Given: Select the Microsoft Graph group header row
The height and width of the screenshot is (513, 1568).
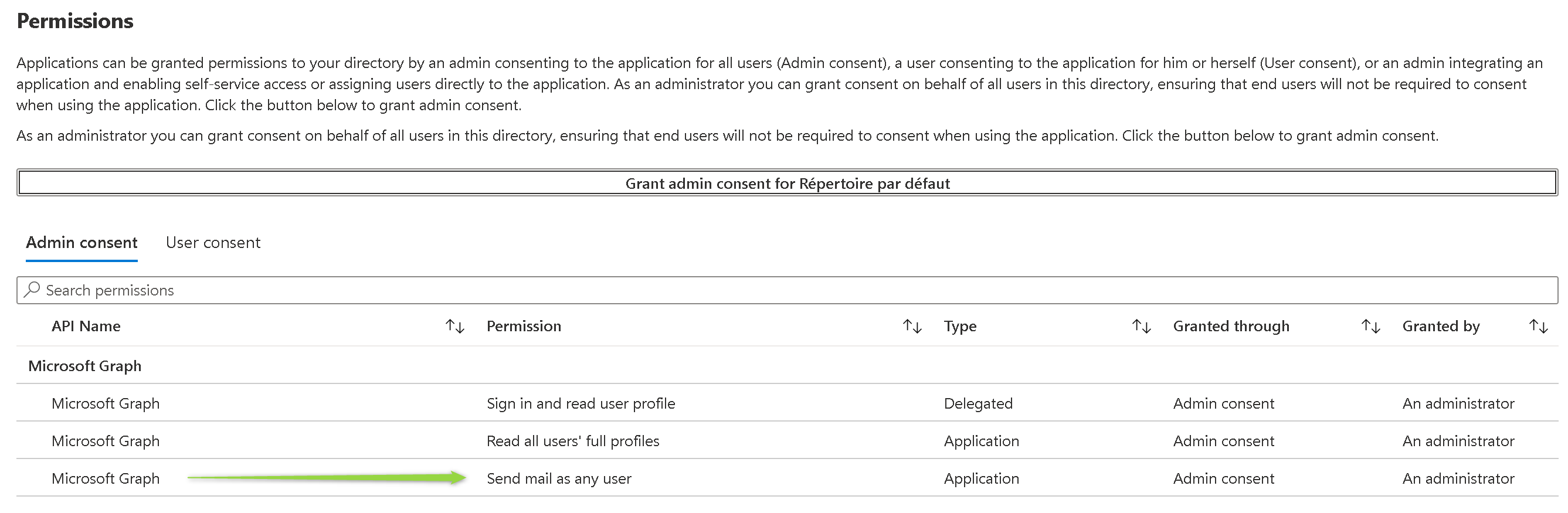Looking at the screenshot, I should point(787,366).
